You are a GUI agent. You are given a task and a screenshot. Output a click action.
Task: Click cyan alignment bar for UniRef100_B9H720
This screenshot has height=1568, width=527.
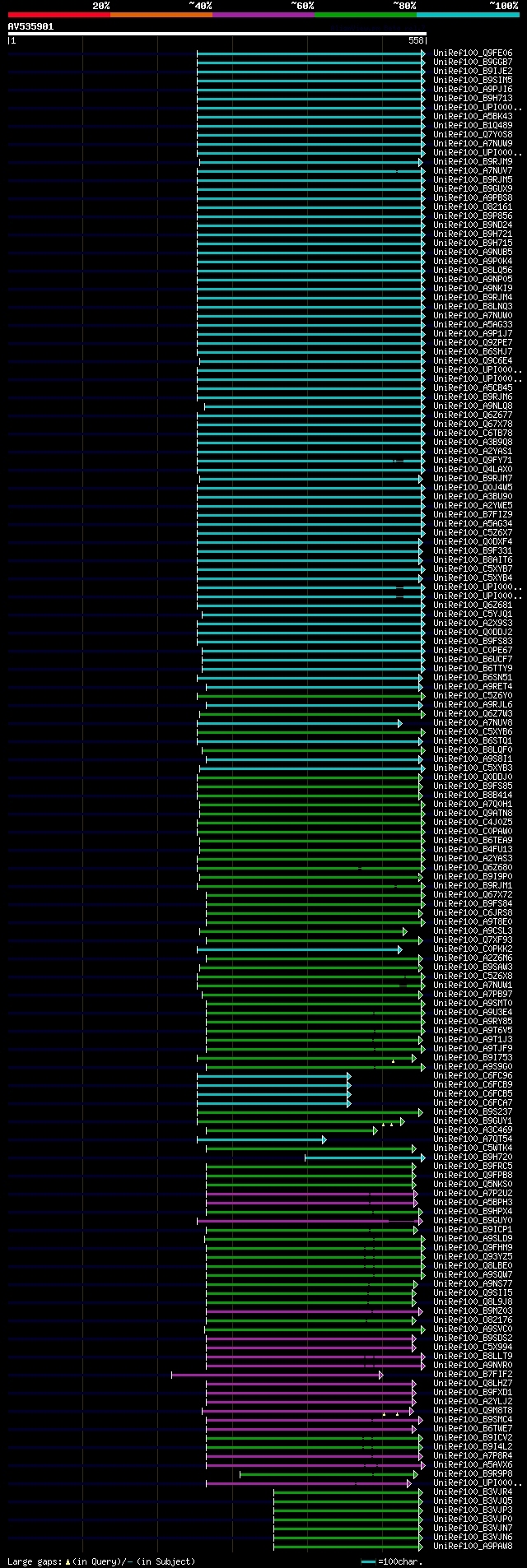pyautogui.click(x=365, y=1157)
